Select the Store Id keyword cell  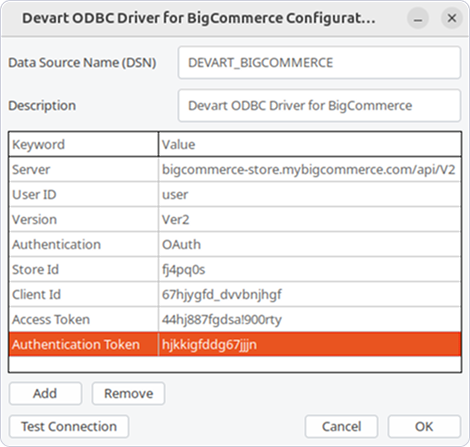84,270
